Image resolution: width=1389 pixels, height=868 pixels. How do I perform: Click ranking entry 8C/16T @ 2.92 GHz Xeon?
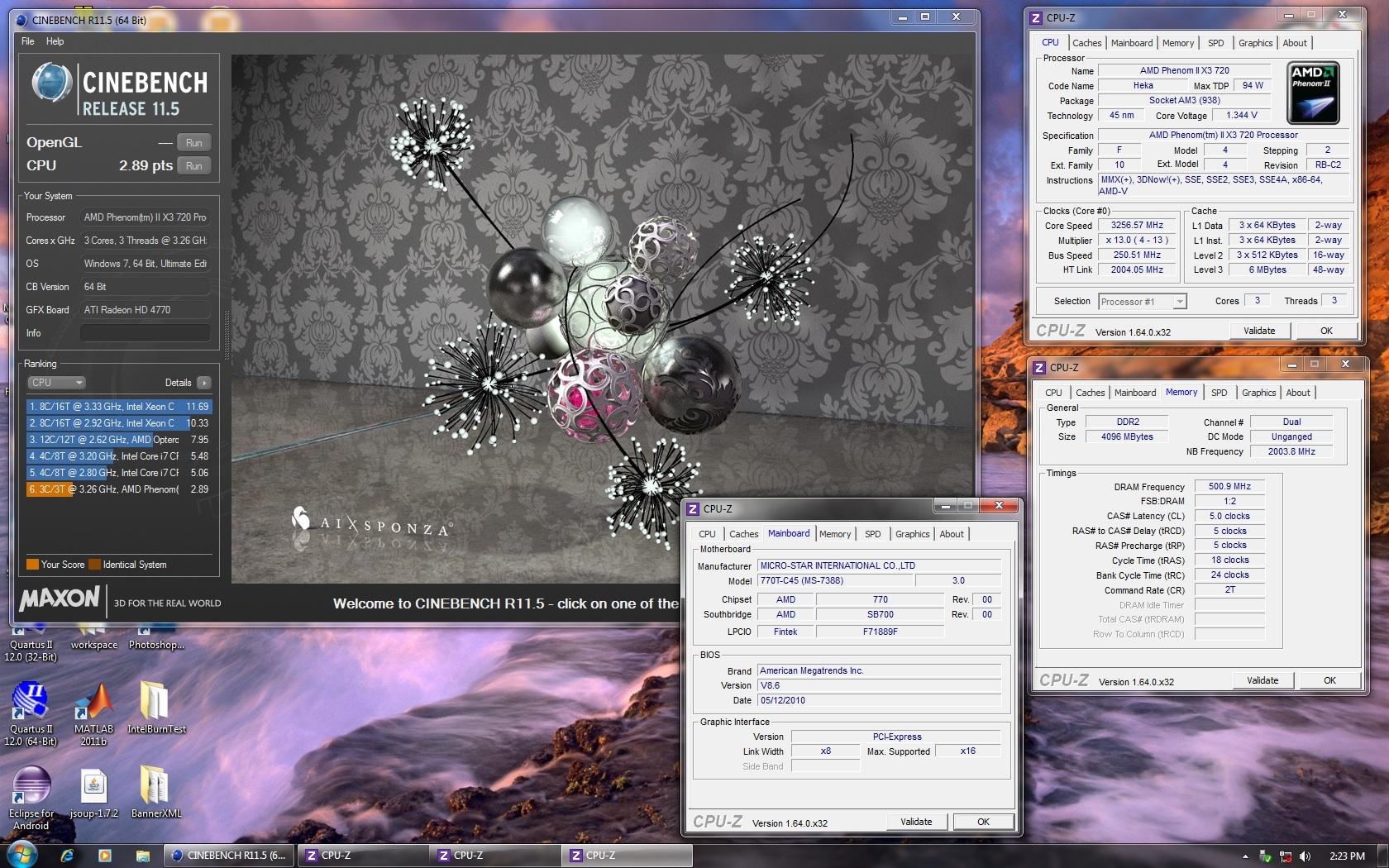pyautogui.click(x=119, y=423)
